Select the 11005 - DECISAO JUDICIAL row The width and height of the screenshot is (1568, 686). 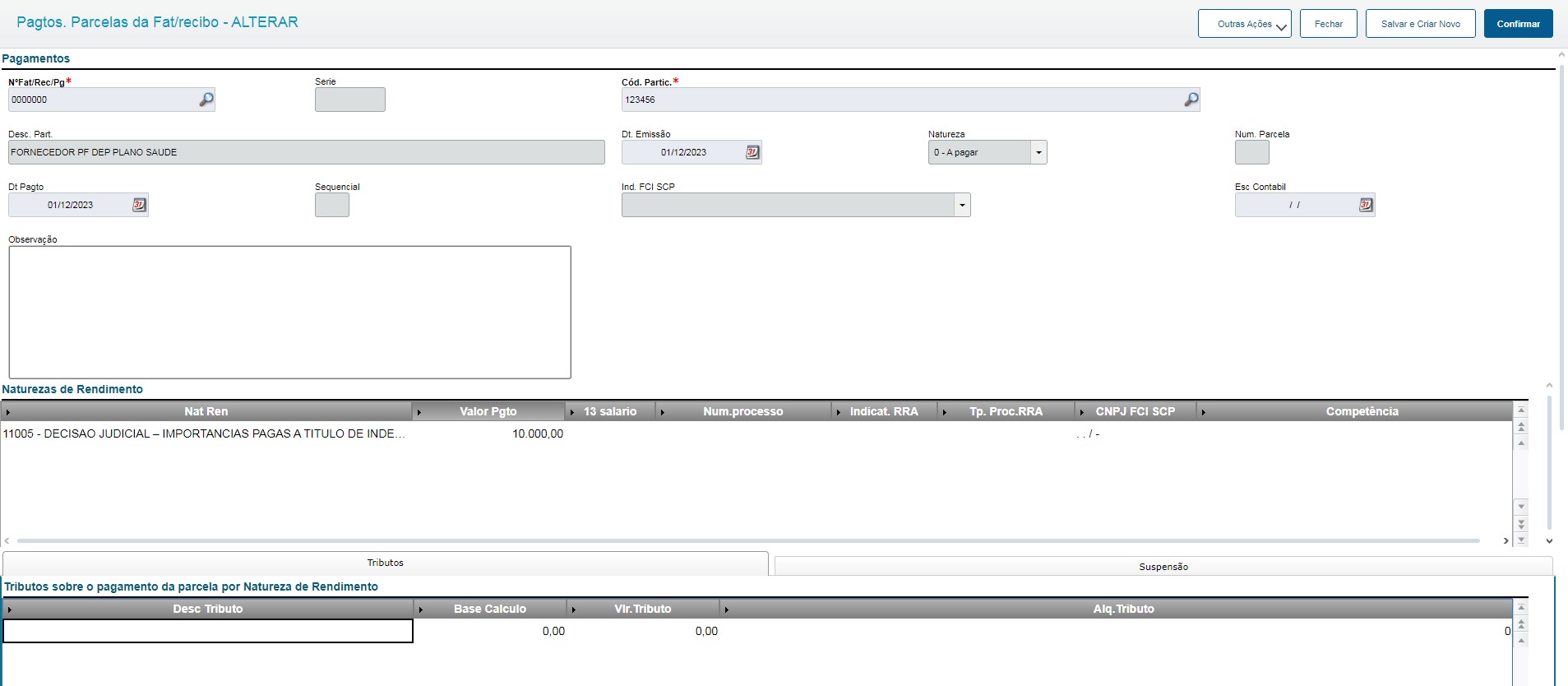coord(756,433)
